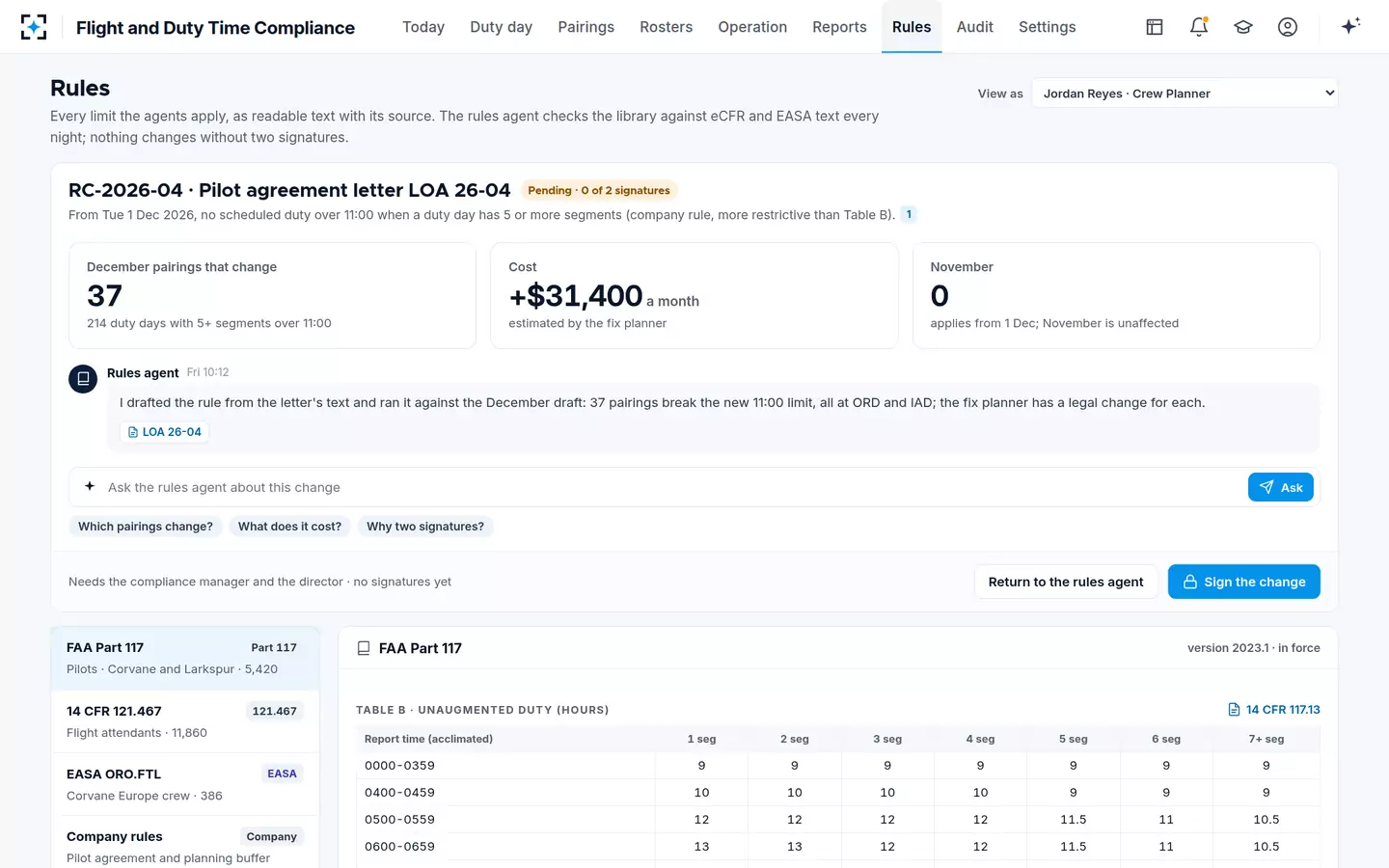Click the FAA Part 117 book icon
Image resolution: width=1389 pixels, height=868 pixels.
coord(364,648)
